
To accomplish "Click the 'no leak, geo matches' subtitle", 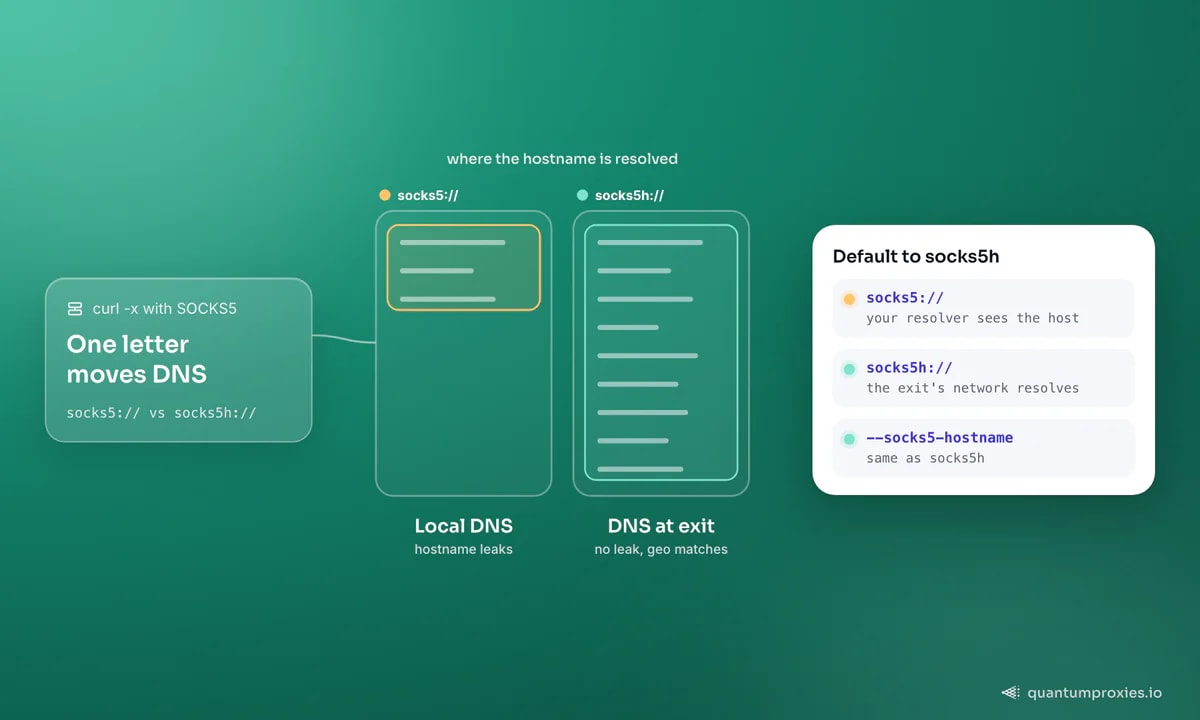I will [x=661, y=549].
